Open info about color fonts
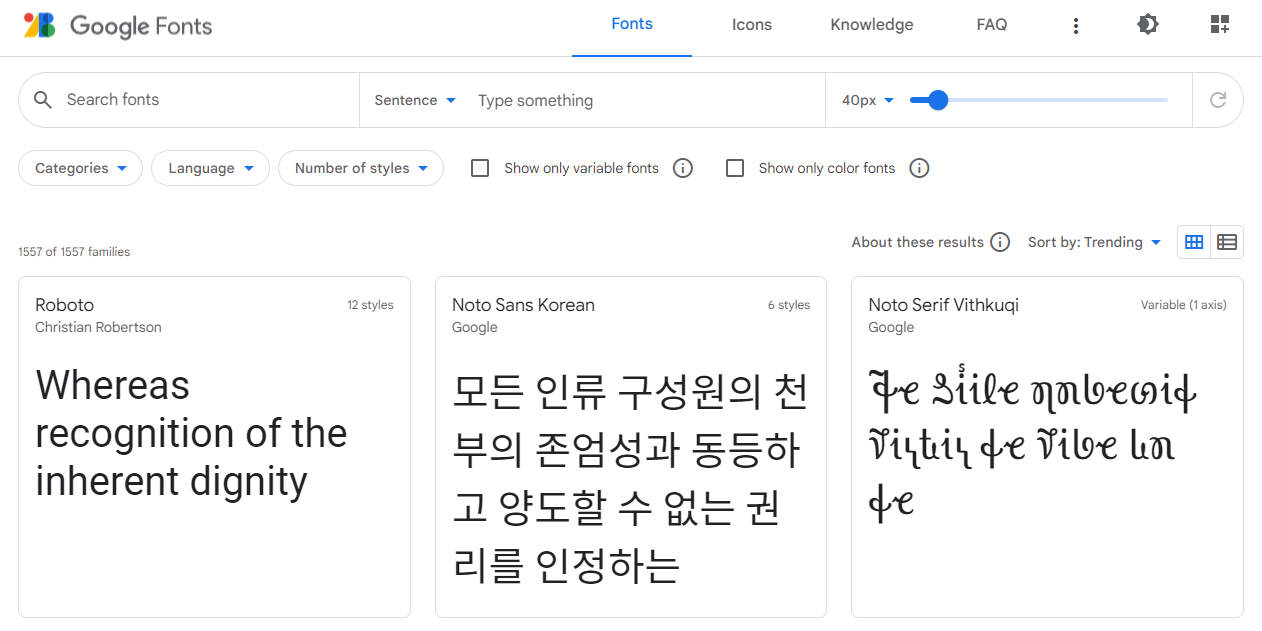 (x=919, y=168)
